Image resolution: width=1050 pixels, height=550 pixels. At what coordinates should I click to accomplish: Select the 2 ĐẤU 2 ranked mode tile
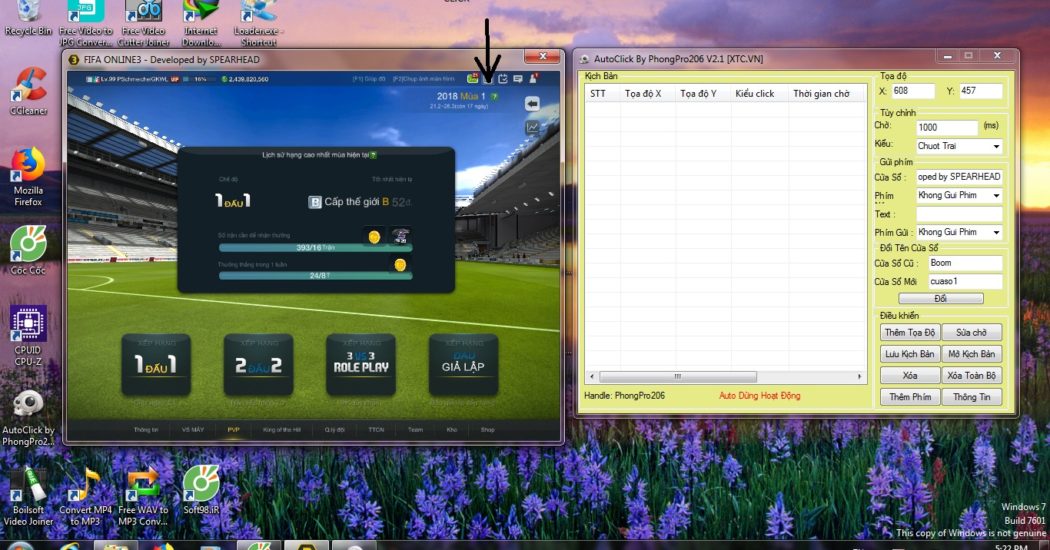(258, 364)
